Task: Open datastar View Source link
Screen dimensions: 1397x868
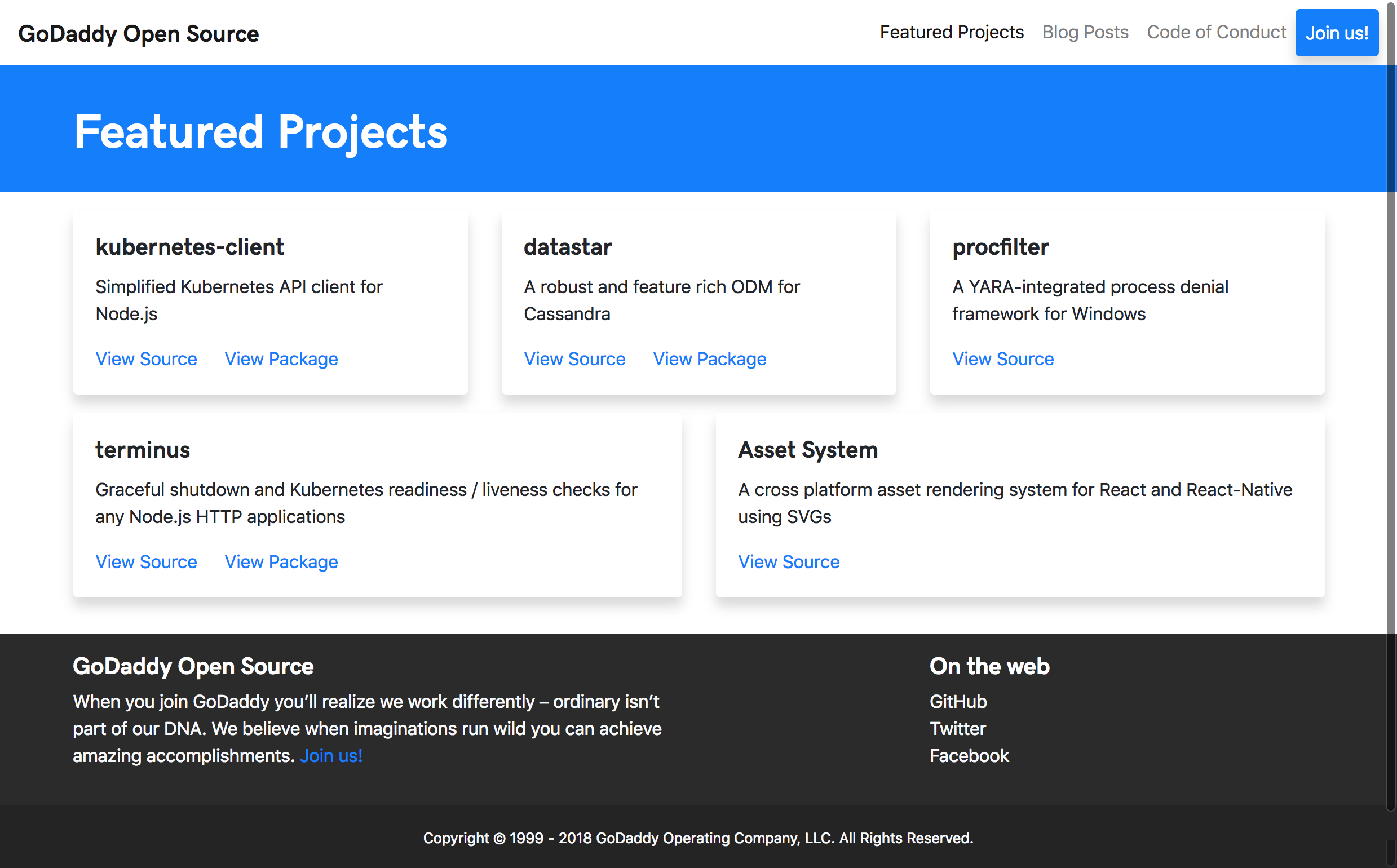Action: click(x=574, y=359)
